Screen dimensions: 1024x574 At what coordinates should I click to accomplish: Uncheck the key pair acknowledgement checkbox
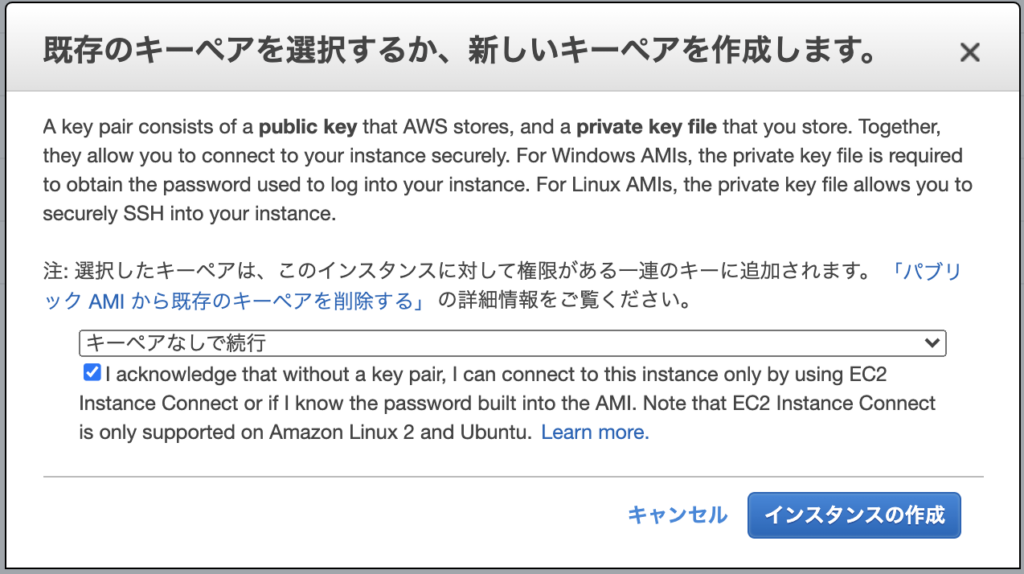(92, 373)
